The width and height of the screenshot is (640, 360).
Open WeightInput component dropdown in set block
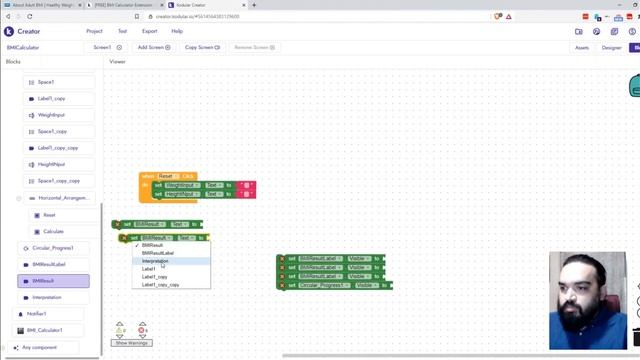pos(182,185)
